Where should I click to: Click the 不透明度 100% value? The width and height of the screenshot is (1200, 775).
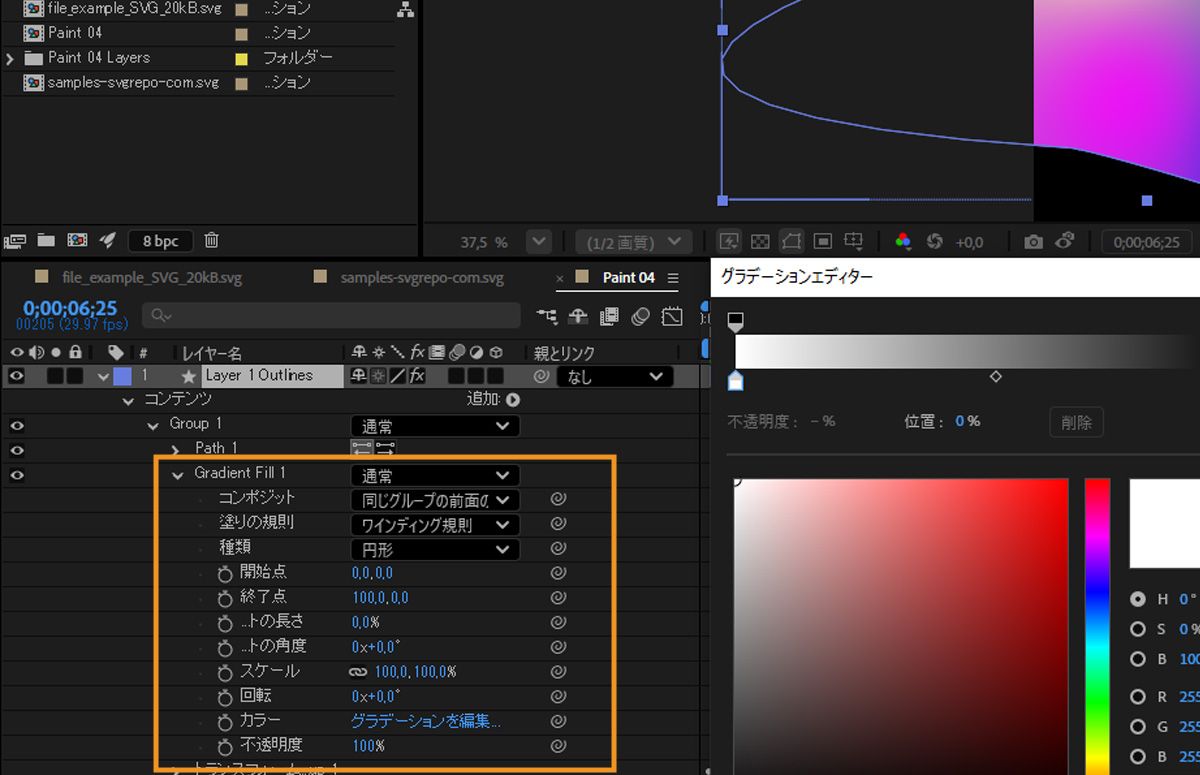tap(368, 745)
